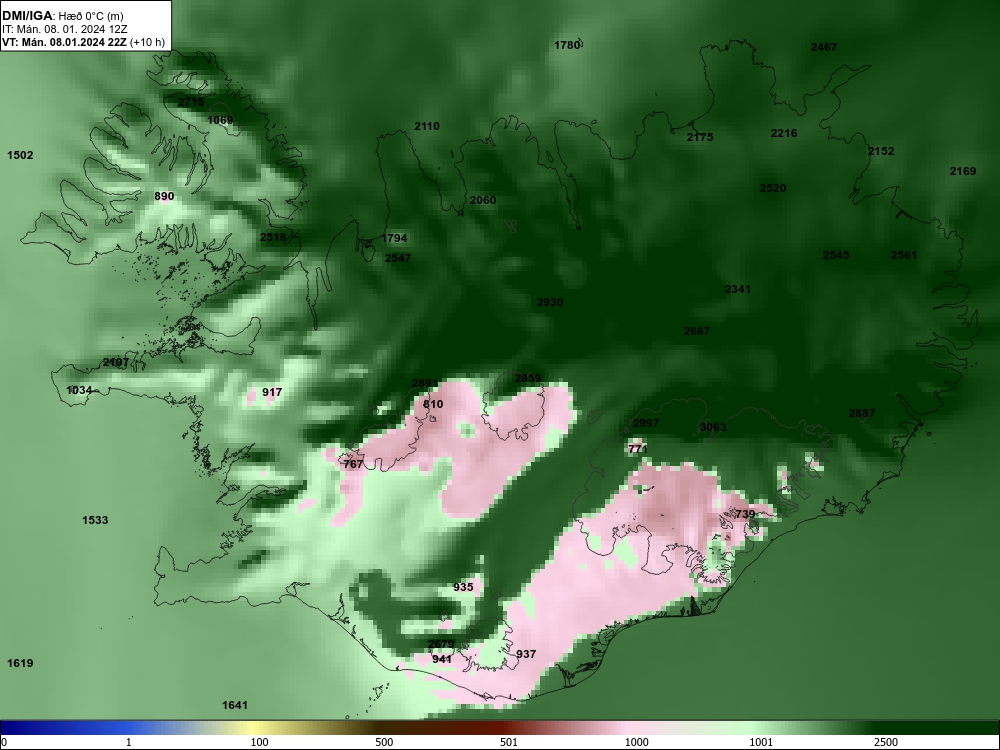
Task: Click the 2175 height value
Action: [700, 137]
